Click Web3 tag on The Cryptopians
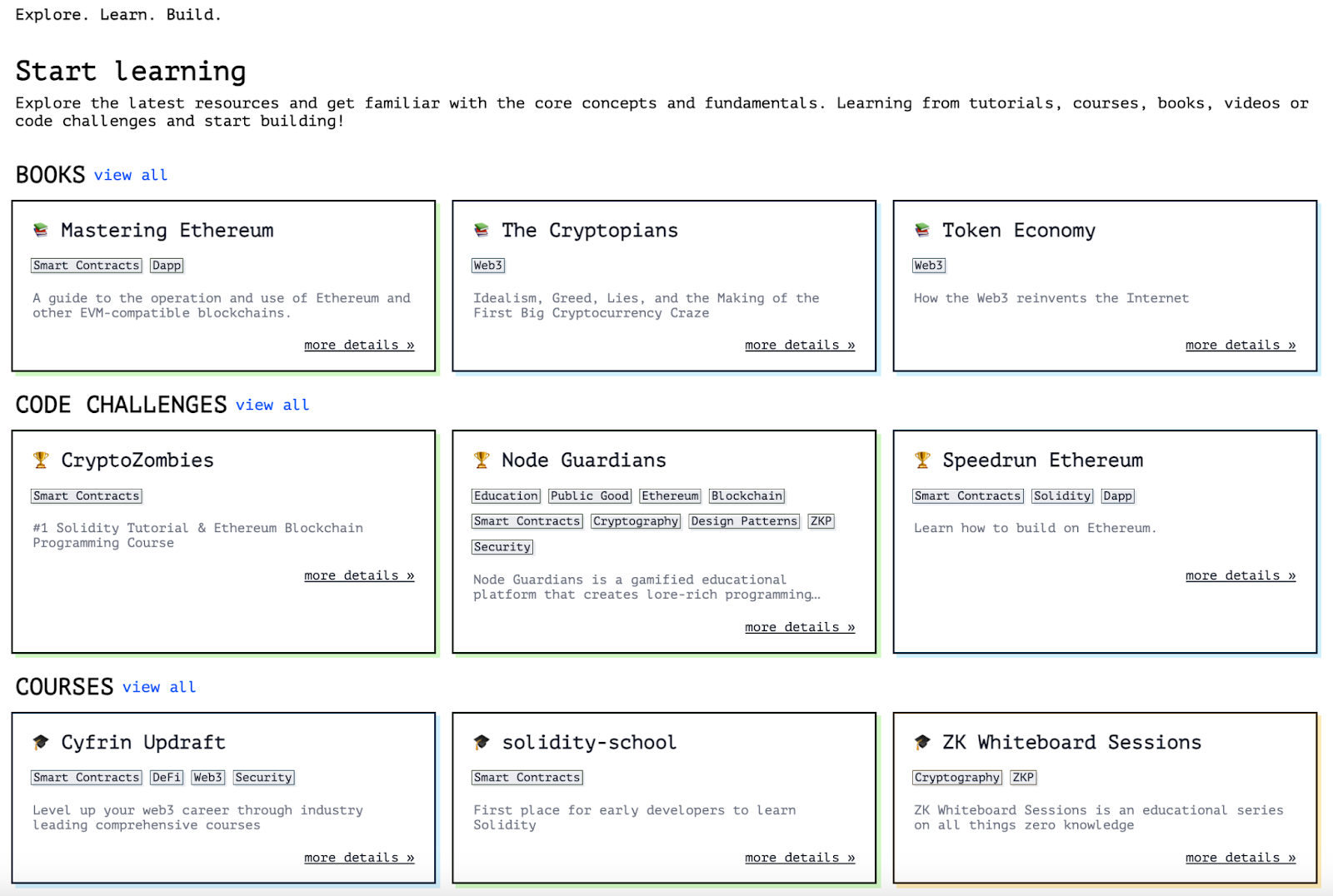1333x896 pixels. [x=488, y=266]
